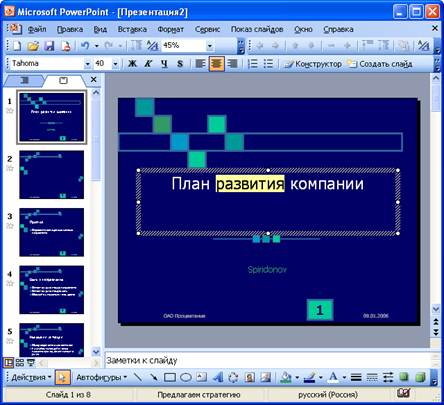
Task: Toggle align left
Action: point(200,63)
